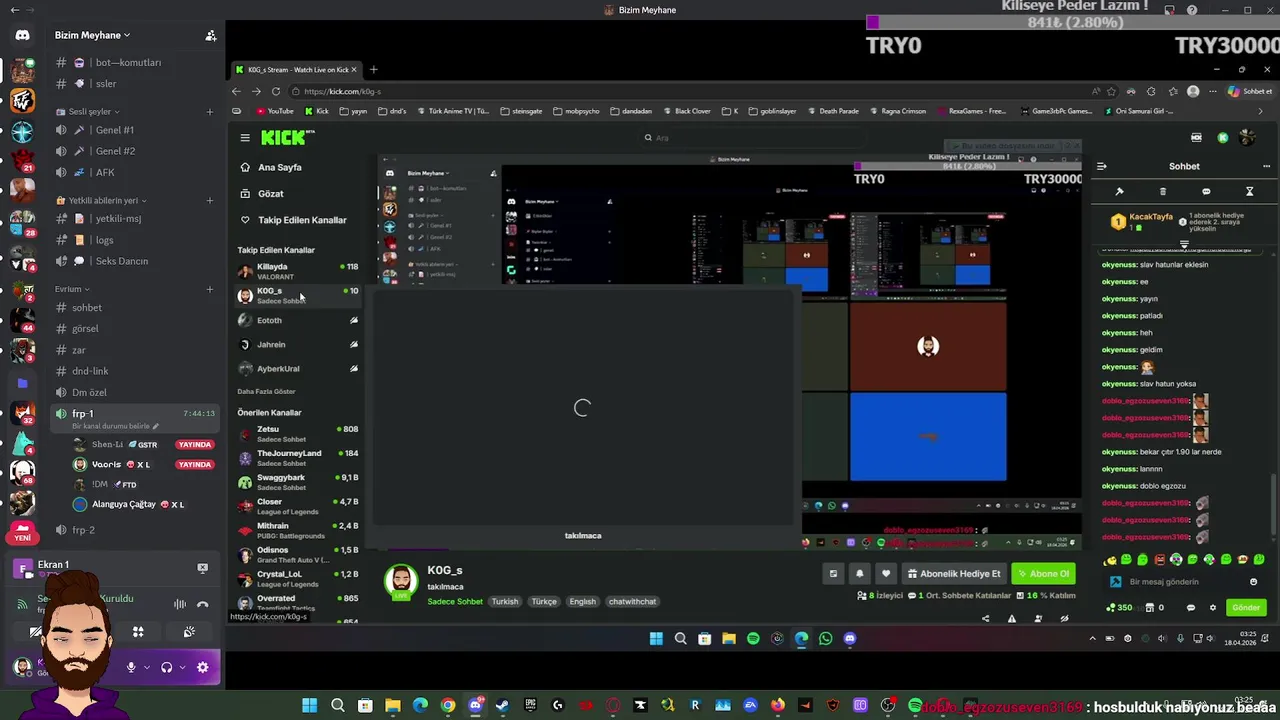Collapse the Yetkili abilerin yeri category

pos(103,200)
